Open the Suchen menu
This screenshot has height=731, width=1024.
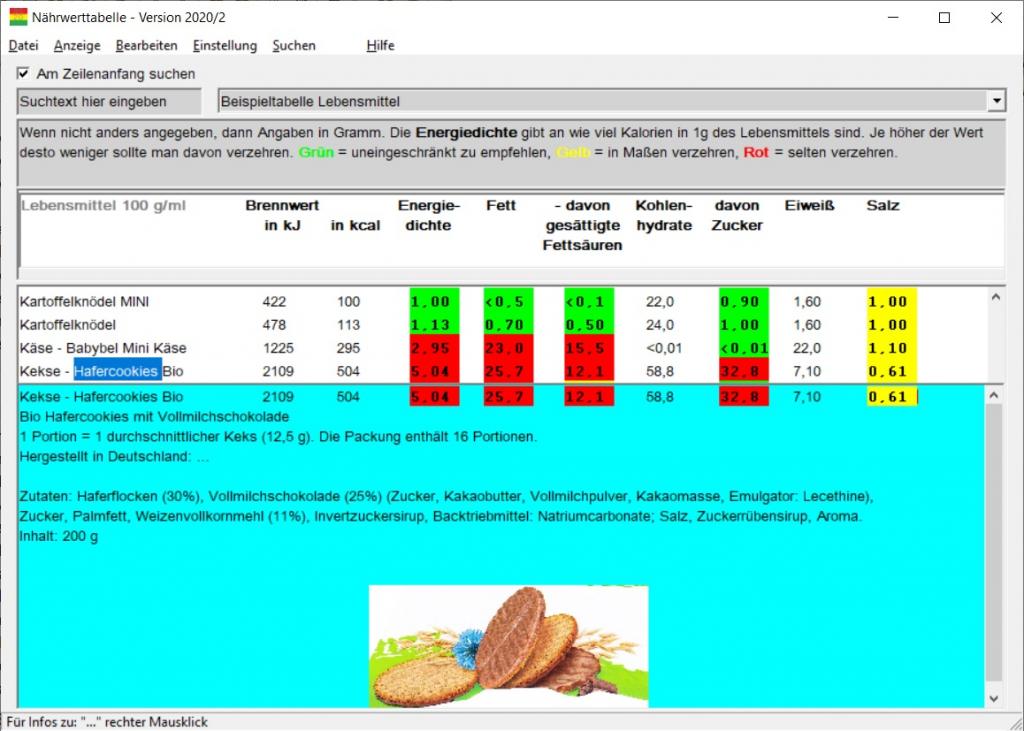pyautogui.click(x=294, y=46)
